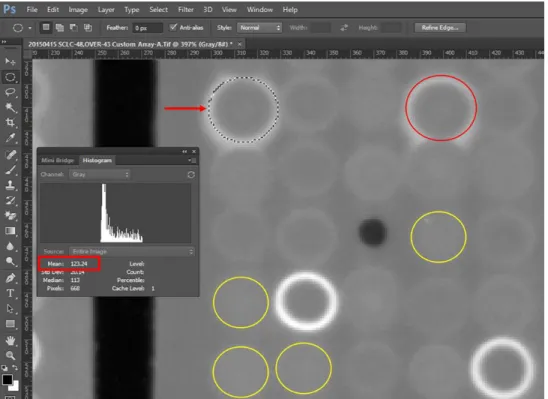Open the File menu
The width and height of the screenshot is (548, 399).
pos(32,9)
